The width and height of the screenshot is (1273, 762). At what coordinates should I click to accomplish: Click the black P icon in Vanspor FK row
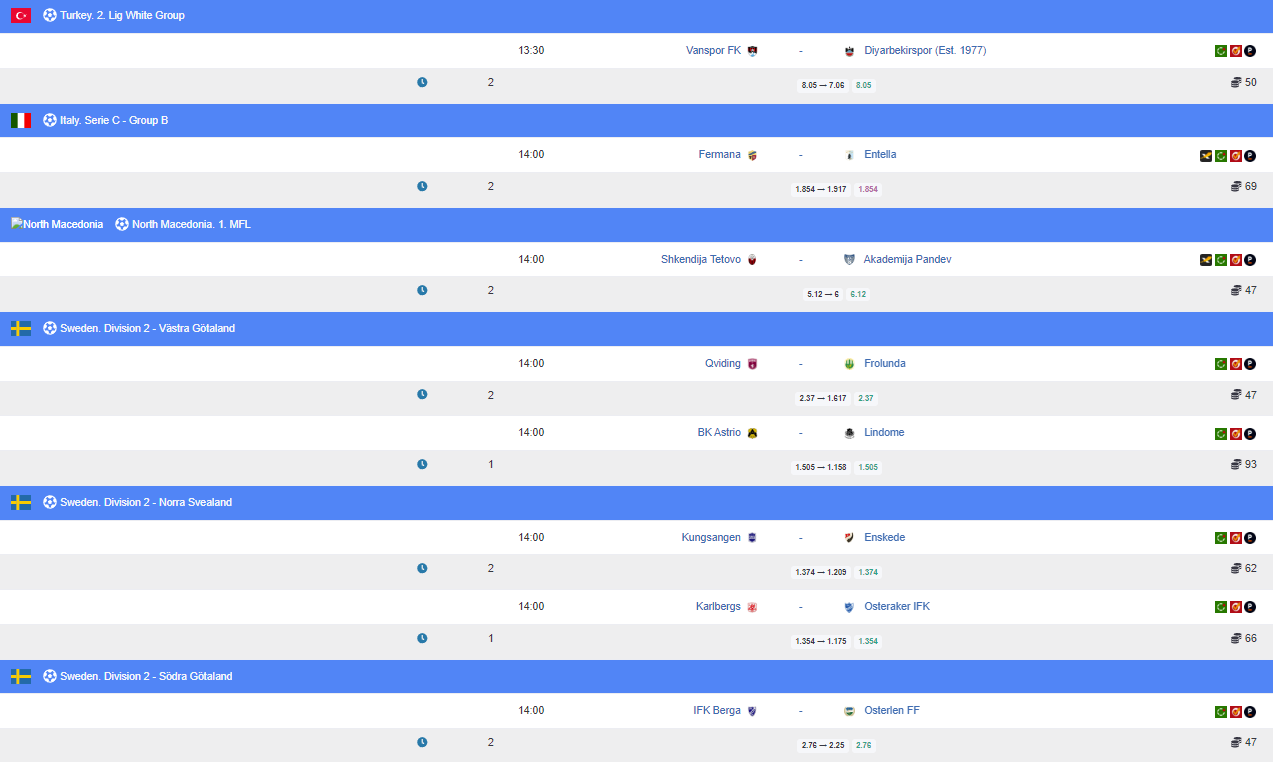[x=1250, y=51]
